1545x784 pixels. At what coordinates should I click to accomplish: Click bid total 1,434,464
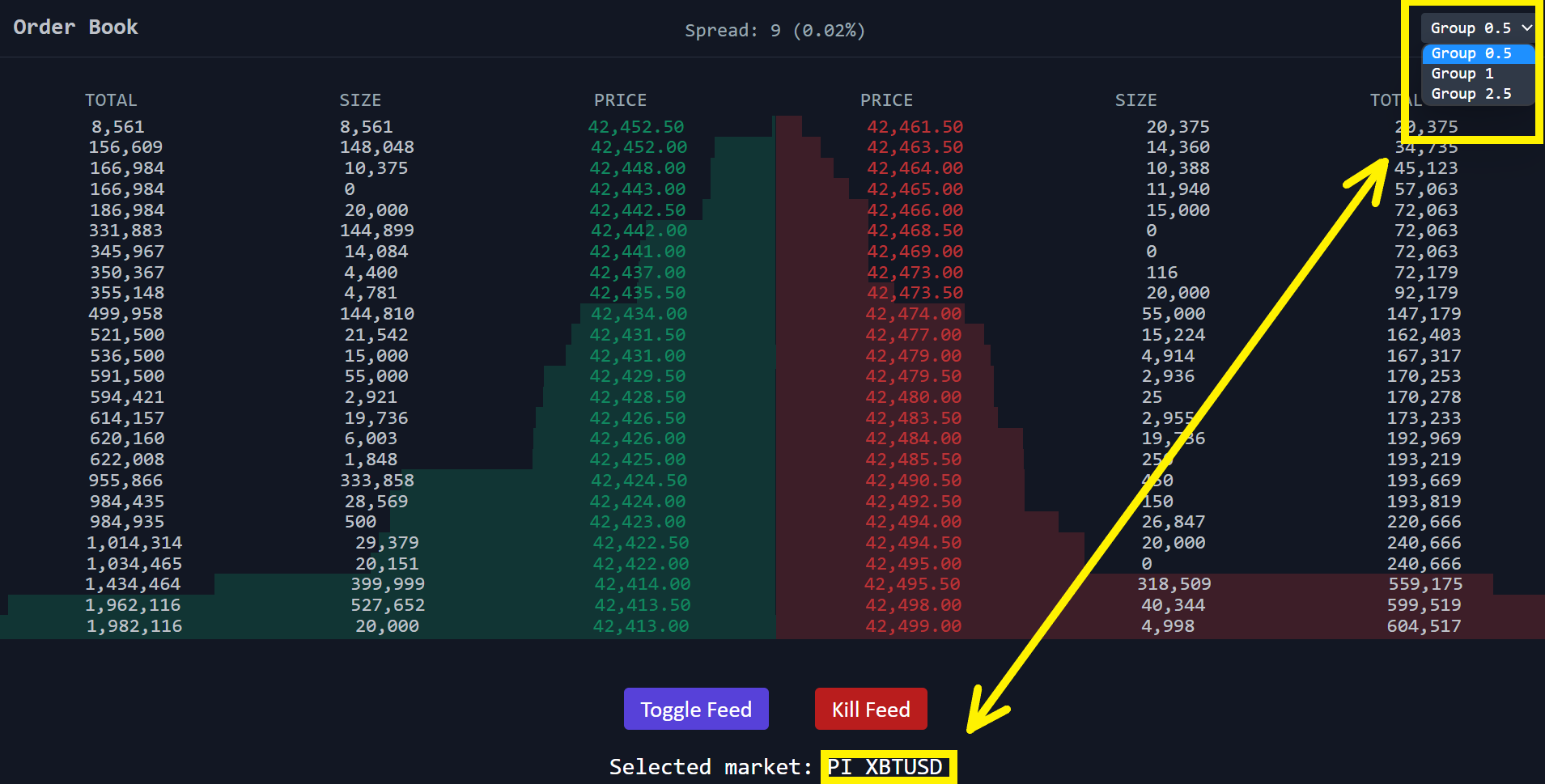click(x=133, y=584)
